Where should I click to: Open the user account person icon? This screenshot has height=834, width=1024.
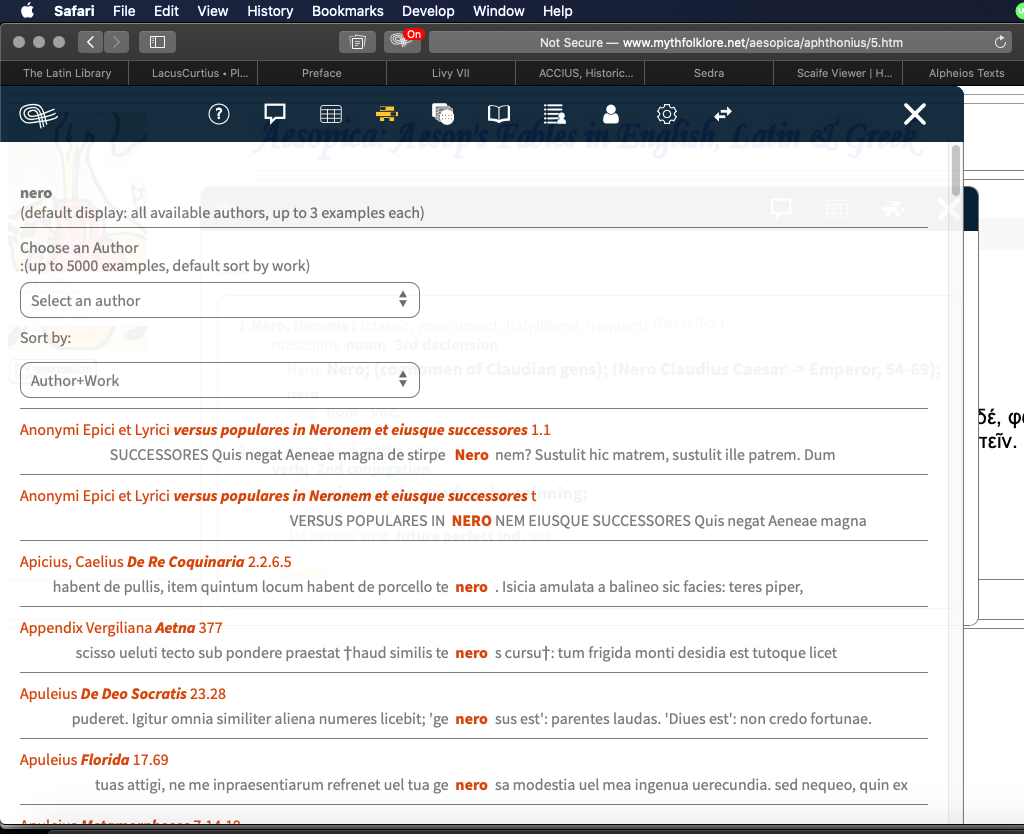[610, 114]
